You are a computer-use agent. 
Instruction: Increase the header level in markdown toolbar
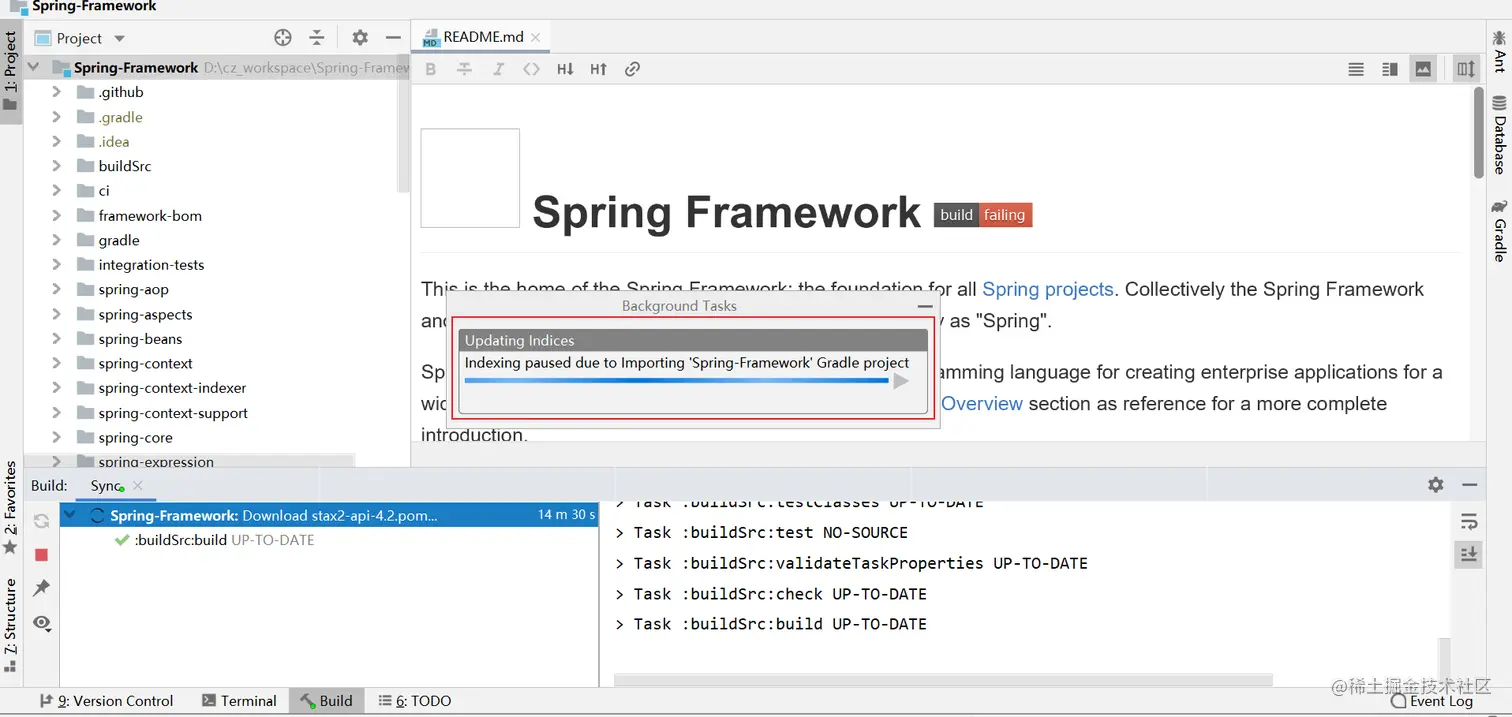[x=598, y=69]
